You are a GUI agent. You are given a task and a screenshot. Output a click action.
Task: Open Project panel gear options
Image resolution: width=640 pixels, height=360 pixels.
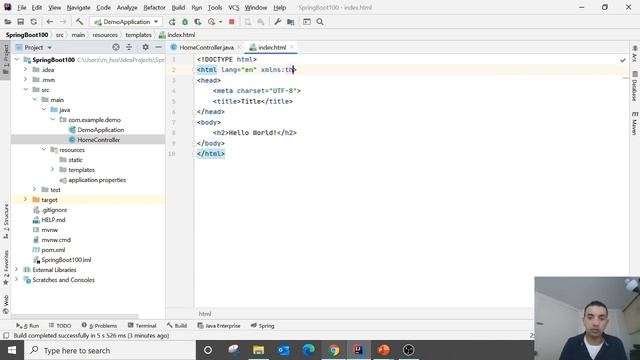click(x=145, y=47)
